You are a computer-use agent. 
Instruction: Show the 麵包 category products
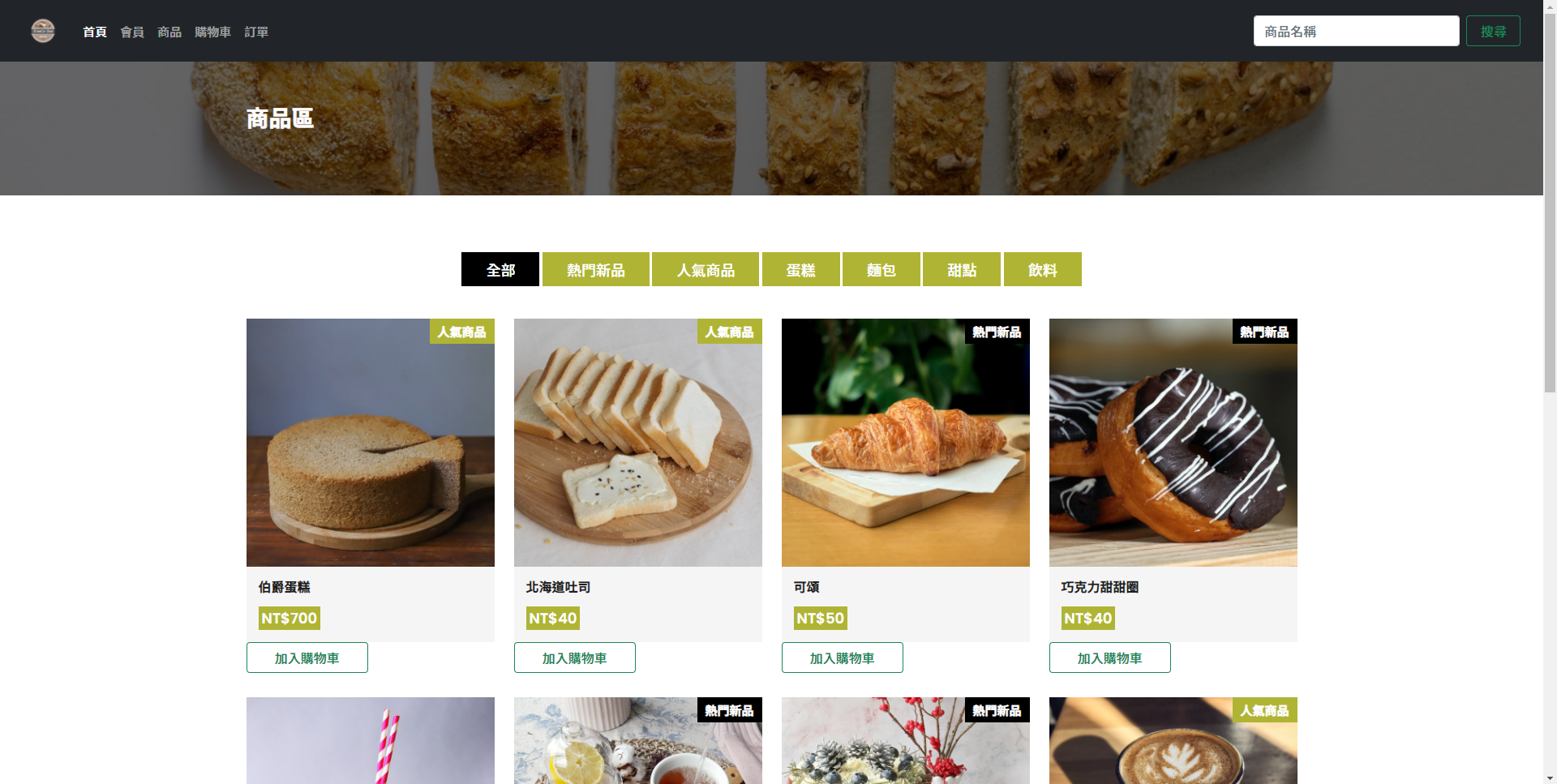[881, 269]
